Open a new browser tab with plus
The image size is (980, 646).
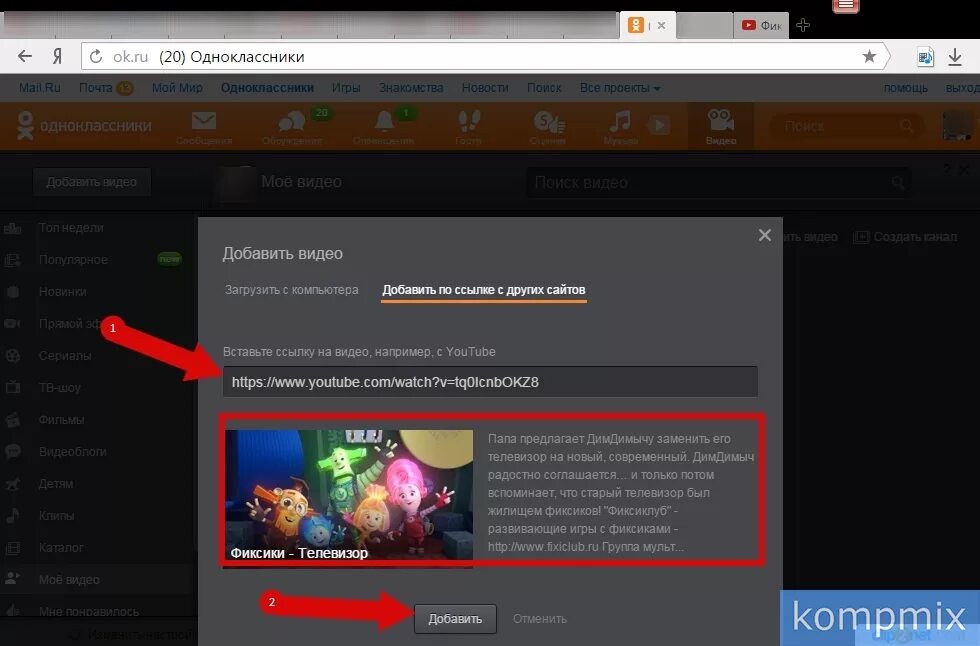pos(803,25)
